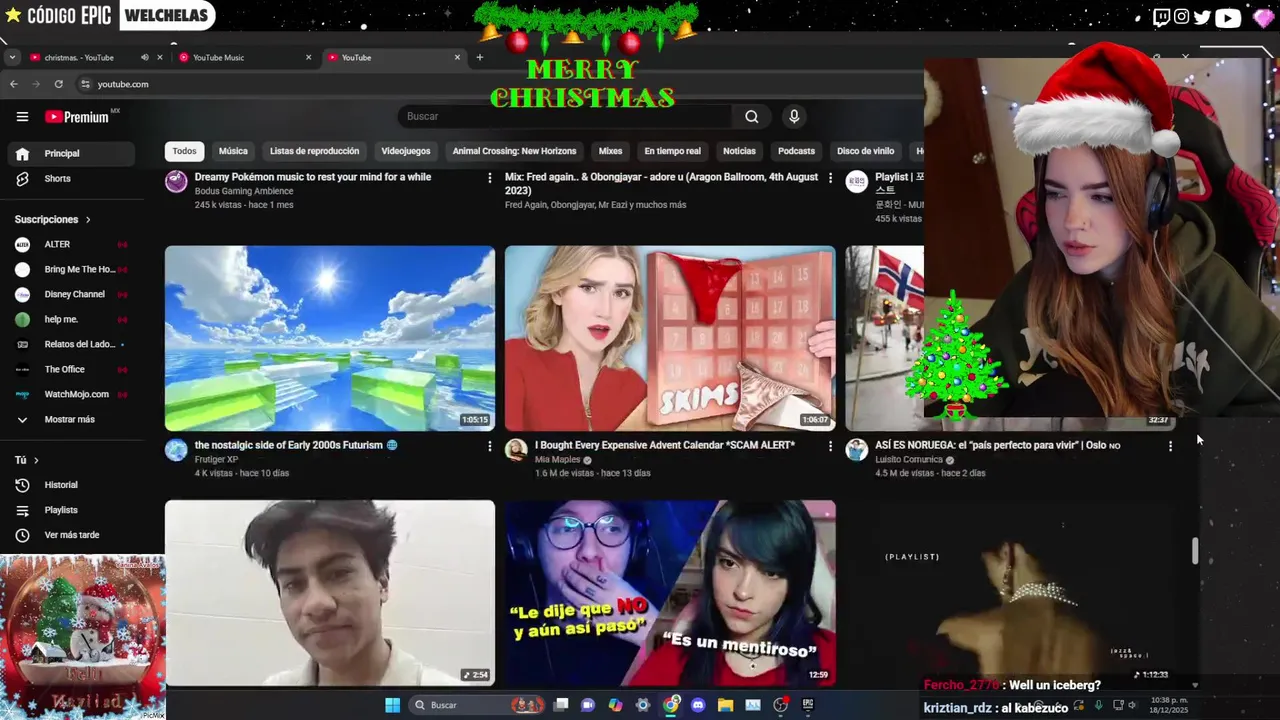Open Discord from the taskbar
The height and width of the screenshot is (720, 1280).
(698, 705)
